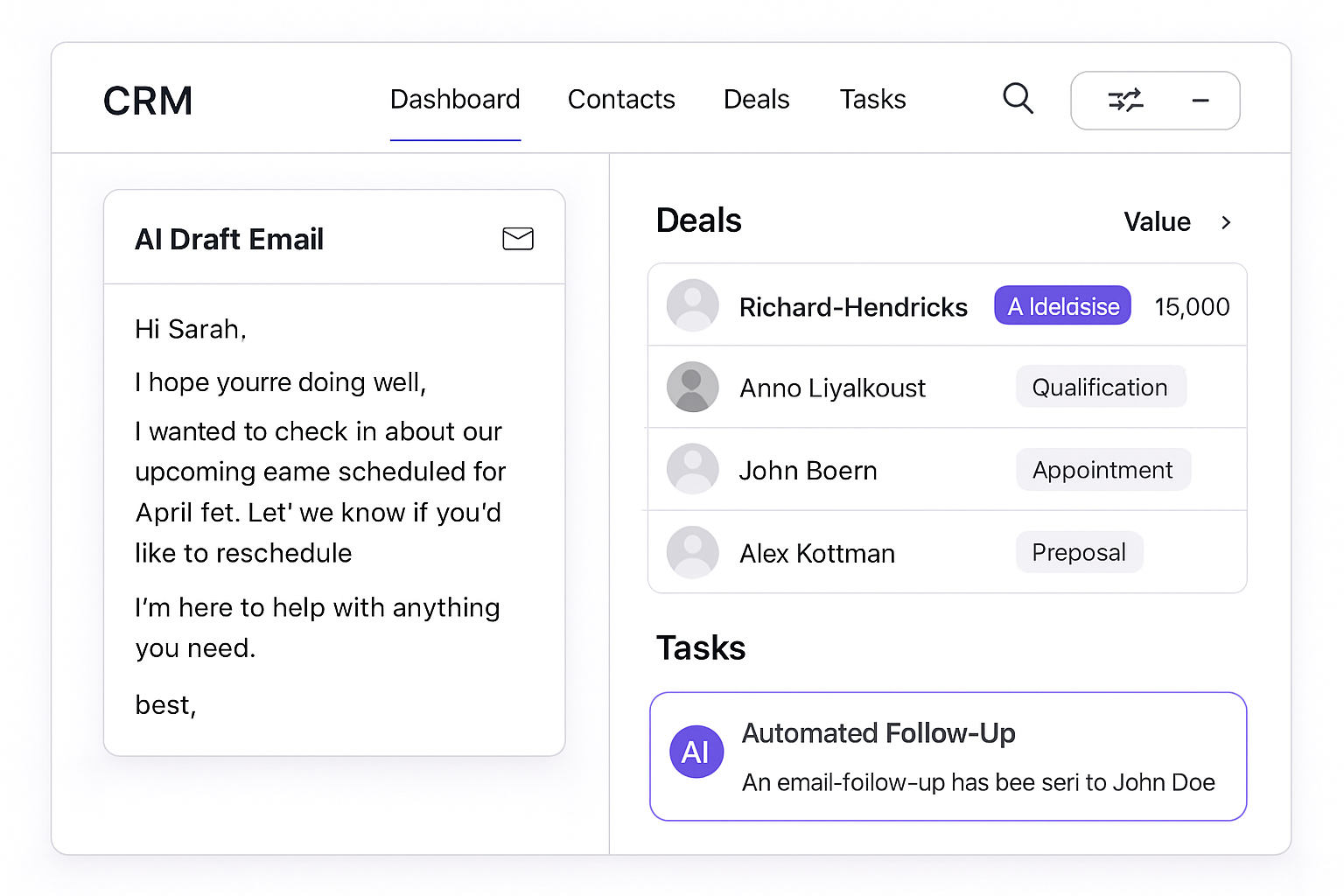Click the Appointment stage badge
This screenshot has height=896, width=1344.
point(1102,470)
